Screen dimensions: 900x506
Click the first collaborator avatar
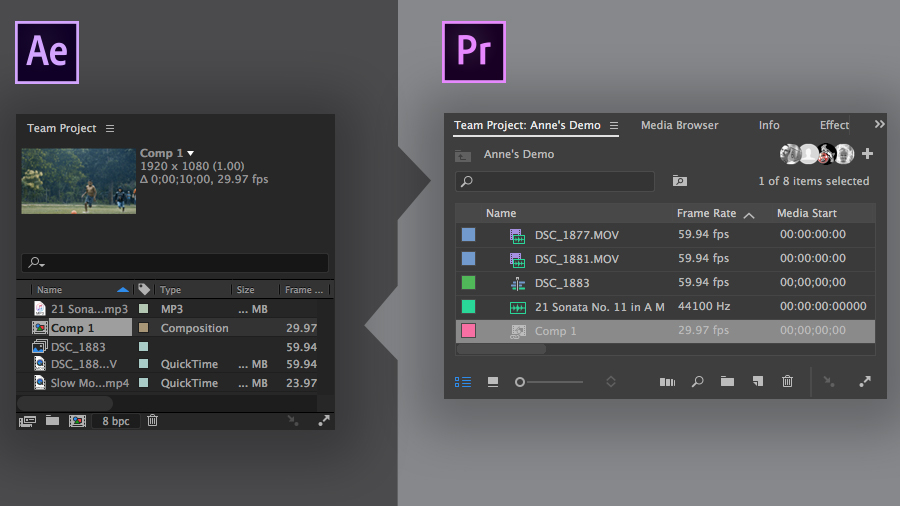[790, 154]
